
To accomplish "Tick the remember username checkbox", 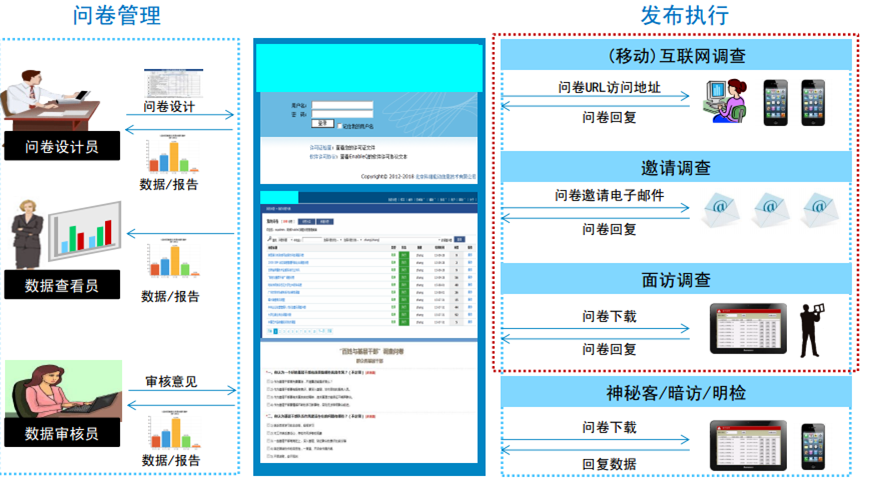I will click(339, 126).
